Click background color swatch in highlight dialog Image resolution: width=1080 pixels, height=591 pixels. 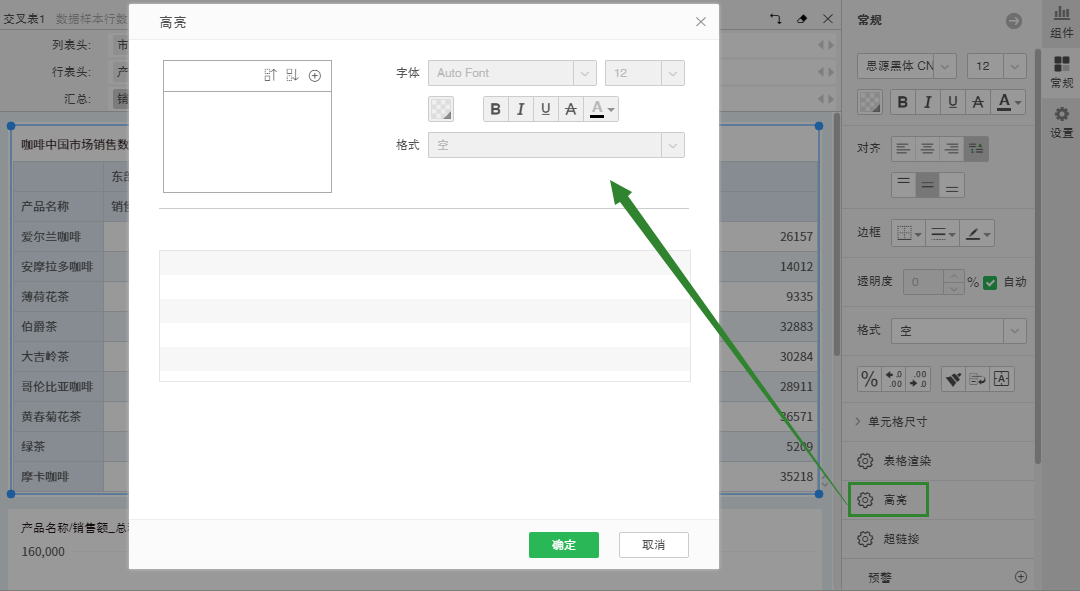[x=441, y=109]
